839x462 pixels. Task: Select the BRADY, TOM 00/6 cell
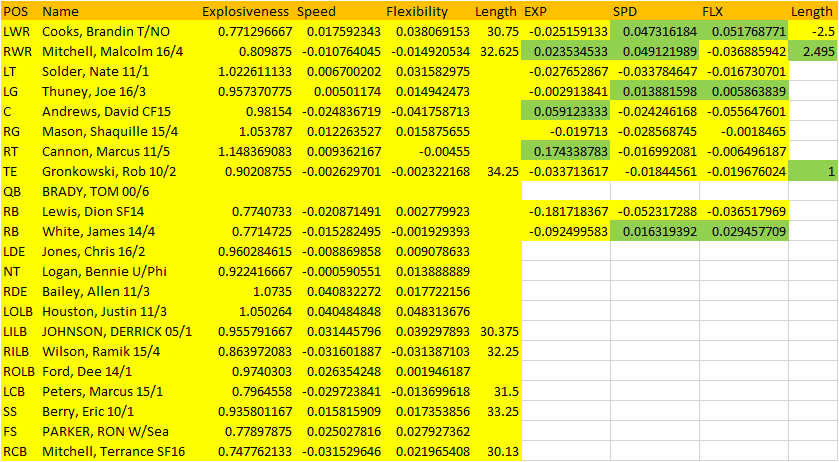(96, 192)
